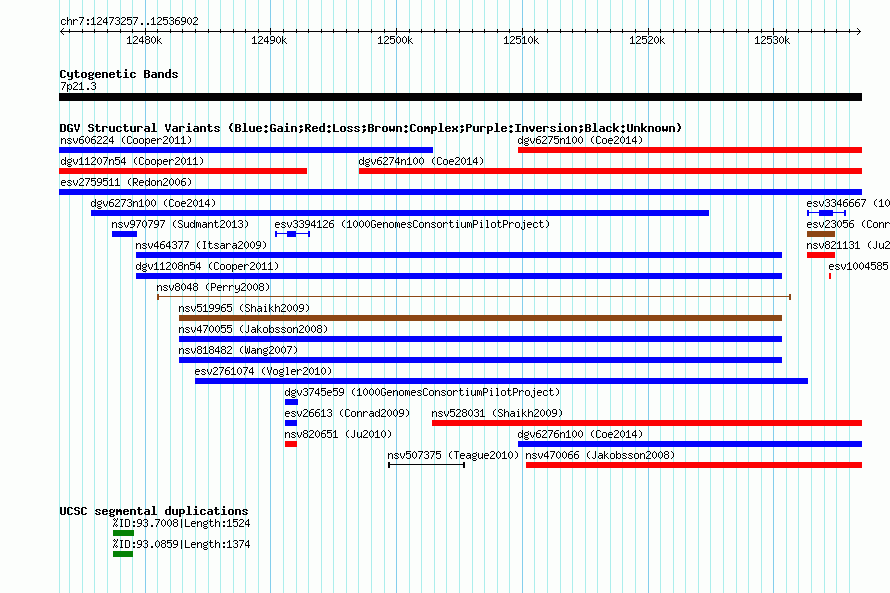890x593 pixels.
Task: Click the 12490k ruler label
Action: (x=269, y=40)
